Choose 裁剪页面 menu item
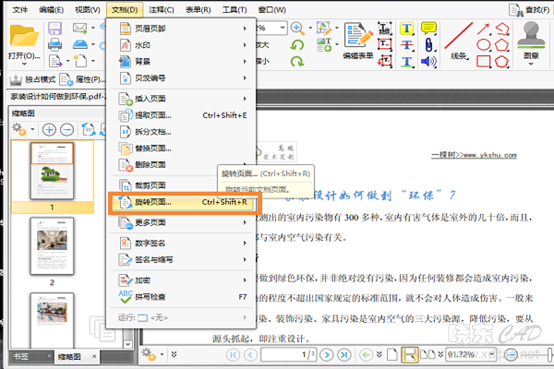Viewport: 554px width, 369px height. click(182, 185)
